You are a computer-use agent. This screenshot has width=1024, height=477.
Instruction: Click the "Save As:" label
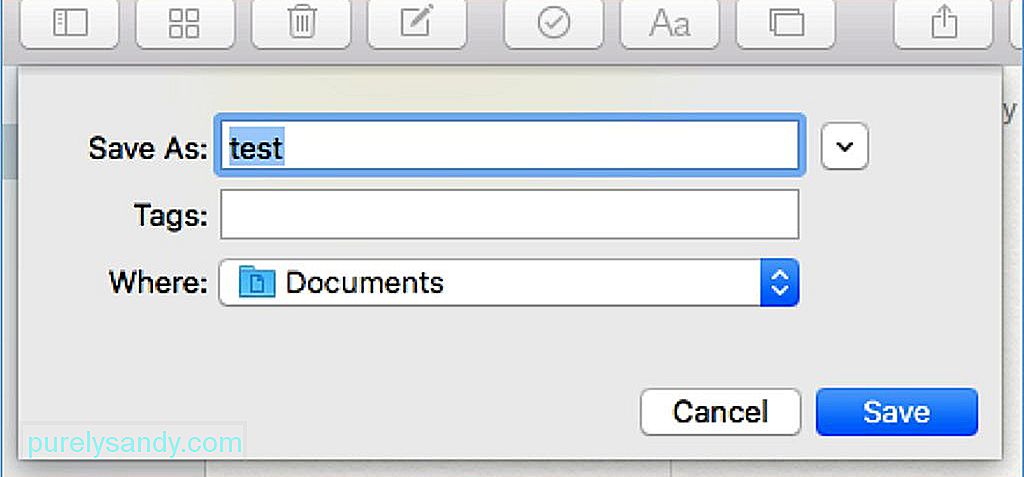coord(148,148)
